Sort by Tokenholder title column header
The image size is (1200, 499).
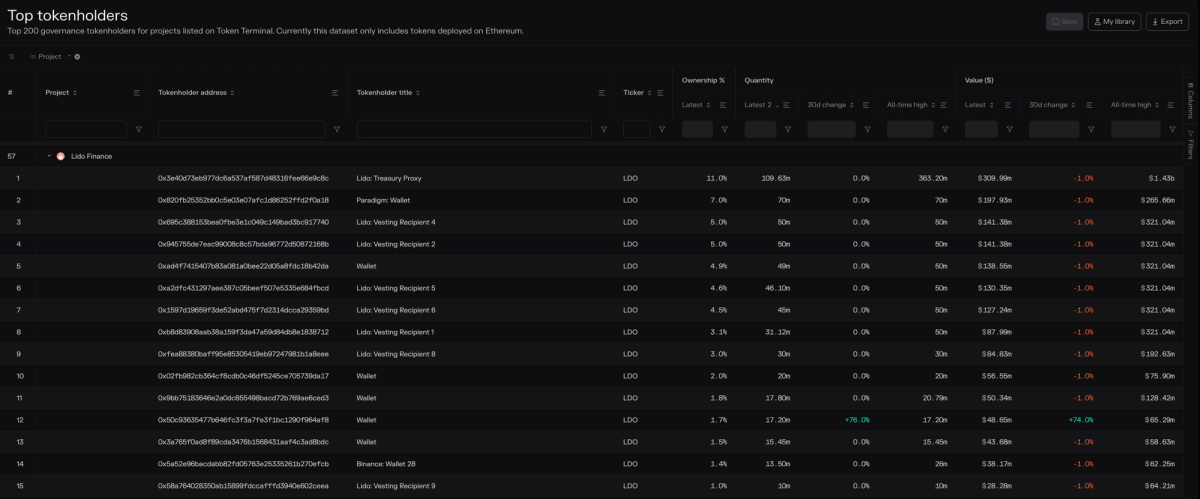point(389,93)
